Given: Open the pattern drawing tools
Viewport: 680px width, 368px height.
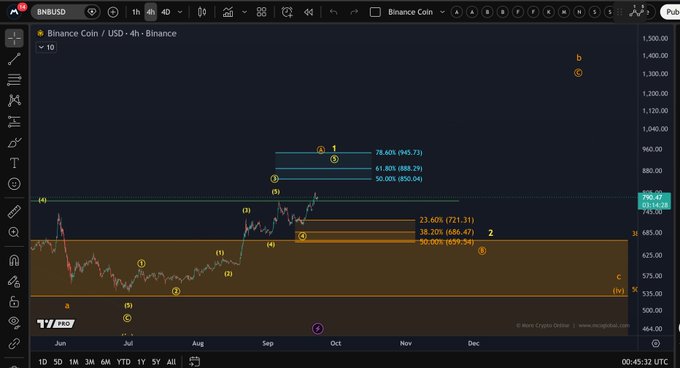Looking at the screenshot, I should pyautogui.click(x=14, y=101).
